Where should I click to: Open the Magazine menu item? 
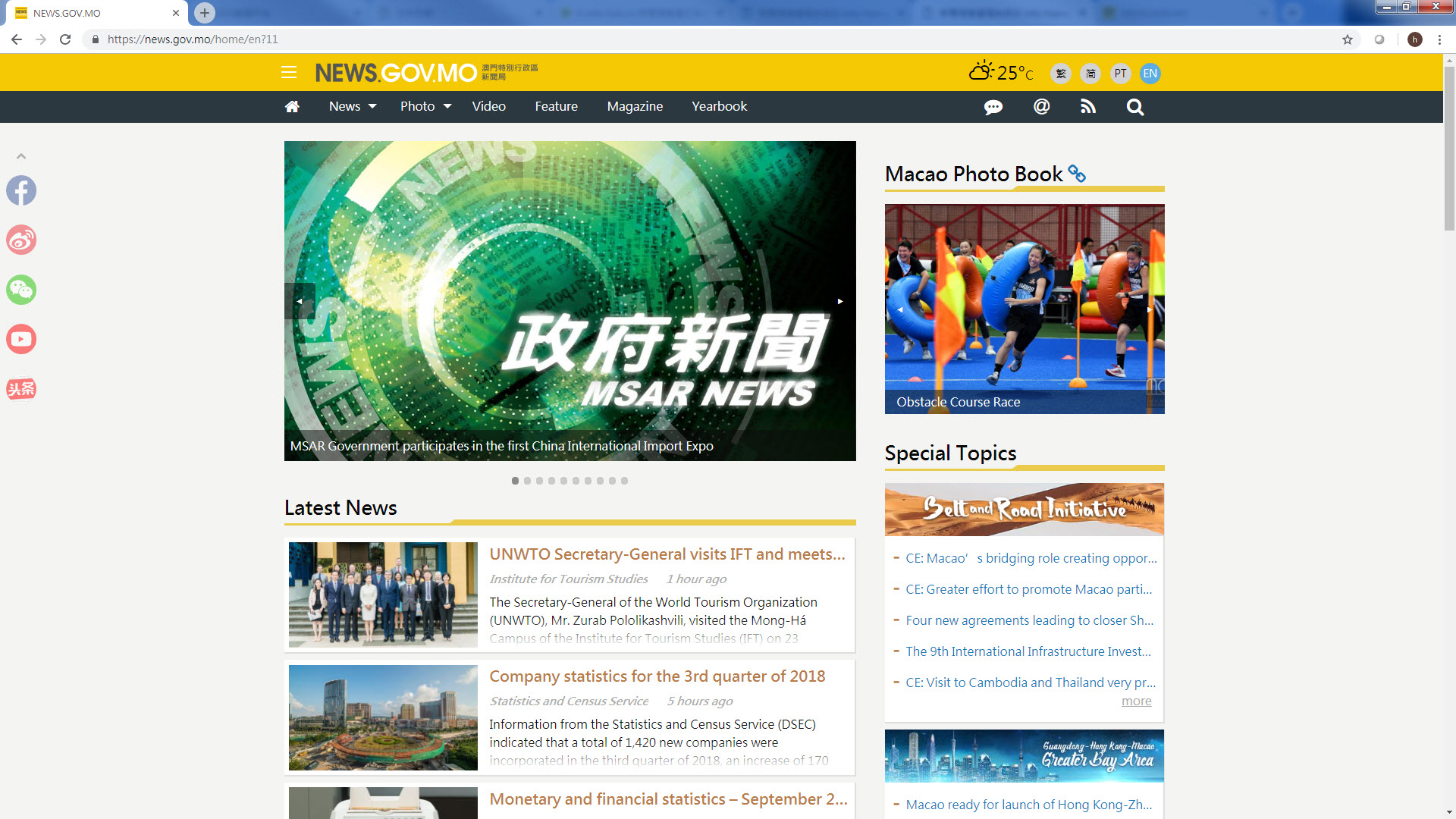635,107
